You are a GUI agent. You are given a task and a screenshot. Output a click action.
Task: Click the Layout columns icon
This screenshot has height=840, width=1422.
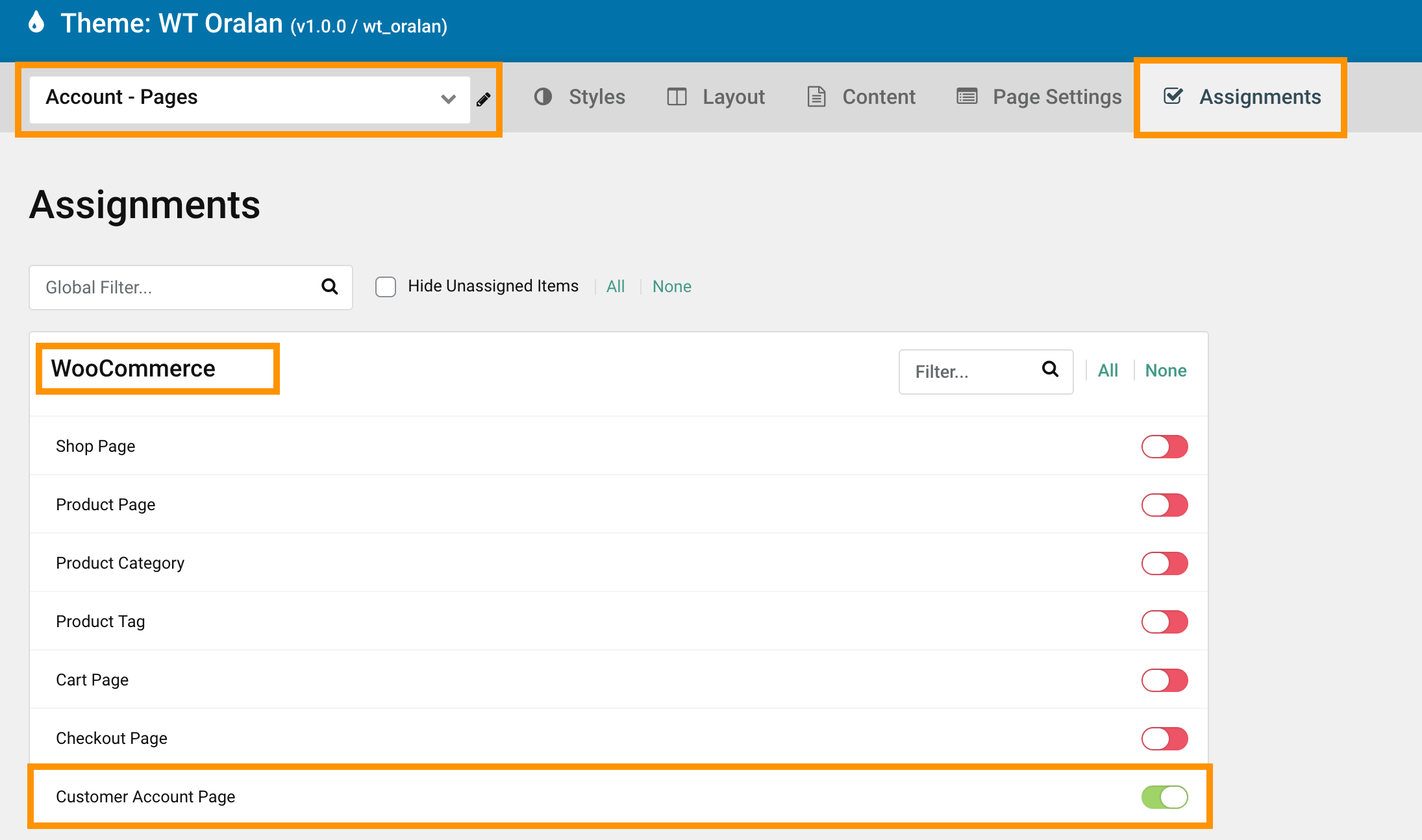[677, 97]
